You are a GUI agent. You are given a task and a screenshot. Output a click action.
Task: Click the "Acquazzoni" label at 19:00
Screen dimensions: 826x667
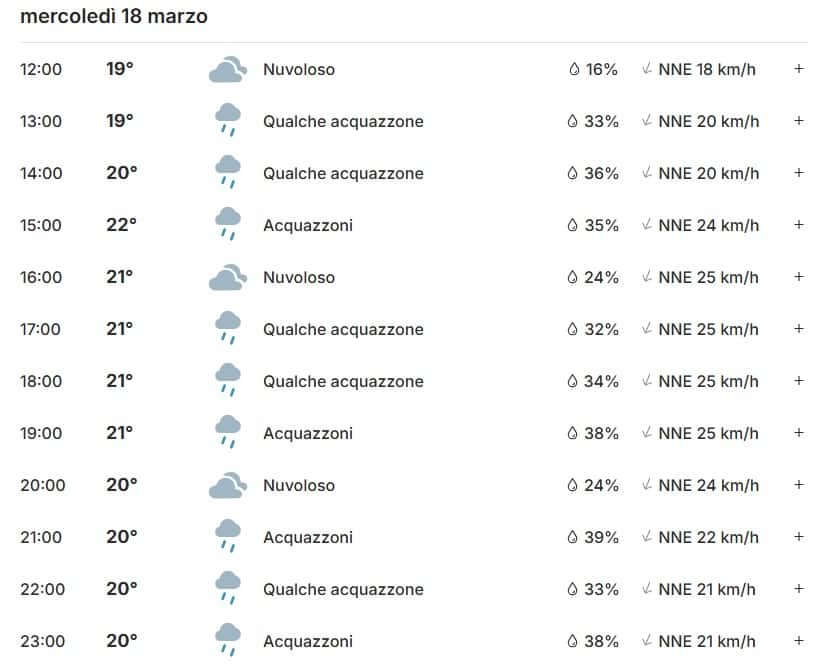tap(307, 433)
